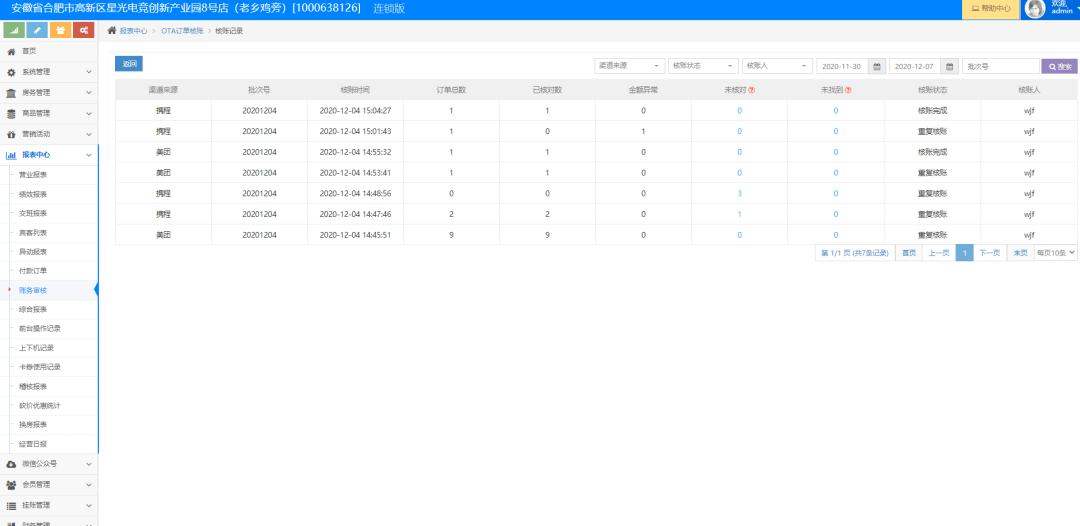
Task: Click the home icon in the breadcrumb
Action: (112, 30)
